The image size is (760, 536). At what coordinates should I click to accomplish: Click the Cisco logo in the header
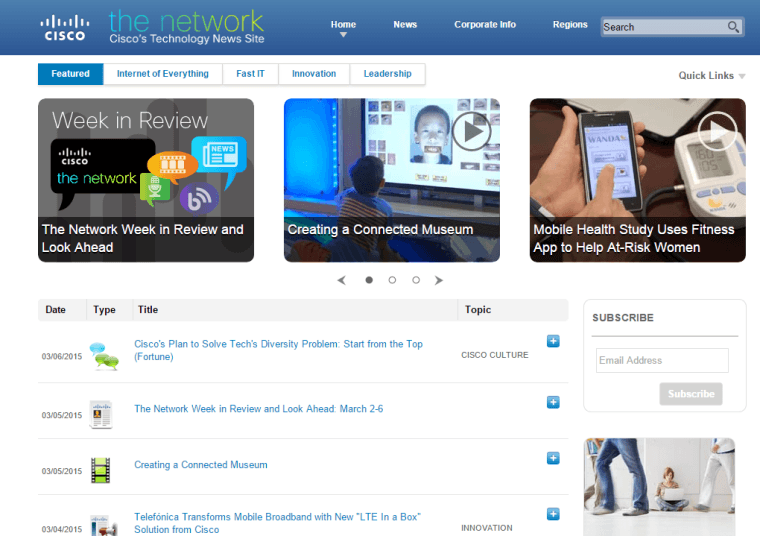point(64,28)
